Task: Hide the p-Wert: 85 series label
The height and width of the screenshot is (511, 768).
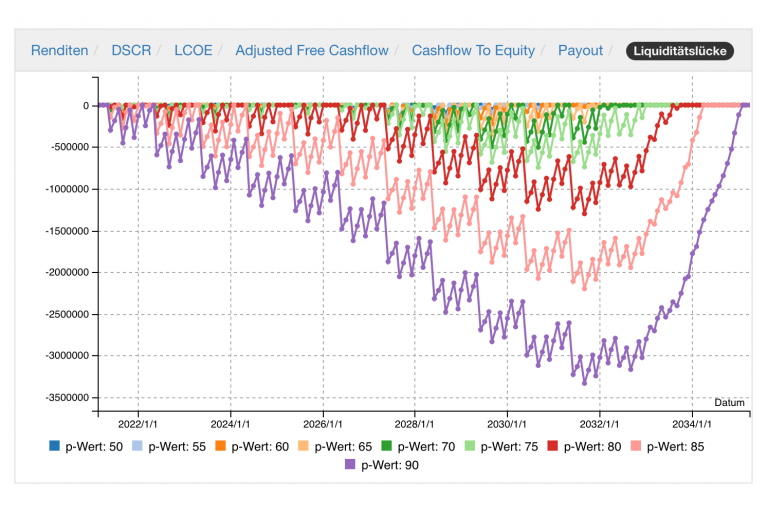Action: (x=675, y=446)
